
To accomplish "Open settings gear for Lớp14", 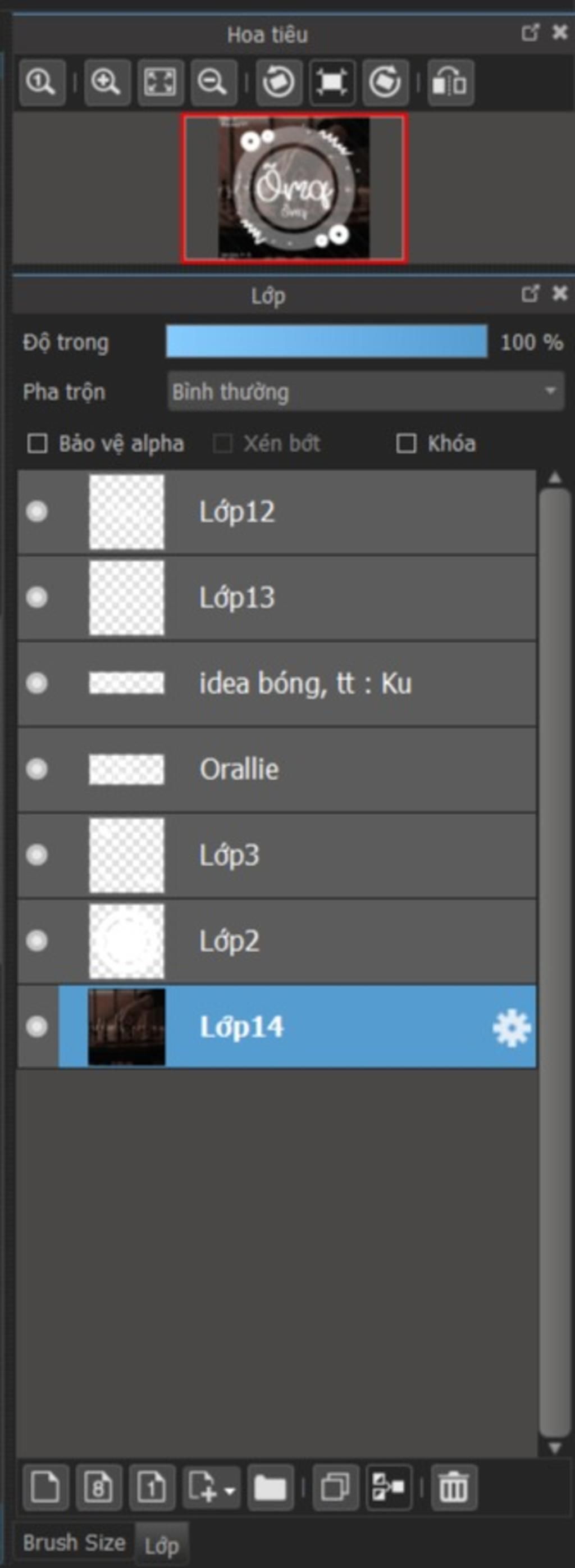I will coord(511,1028).
